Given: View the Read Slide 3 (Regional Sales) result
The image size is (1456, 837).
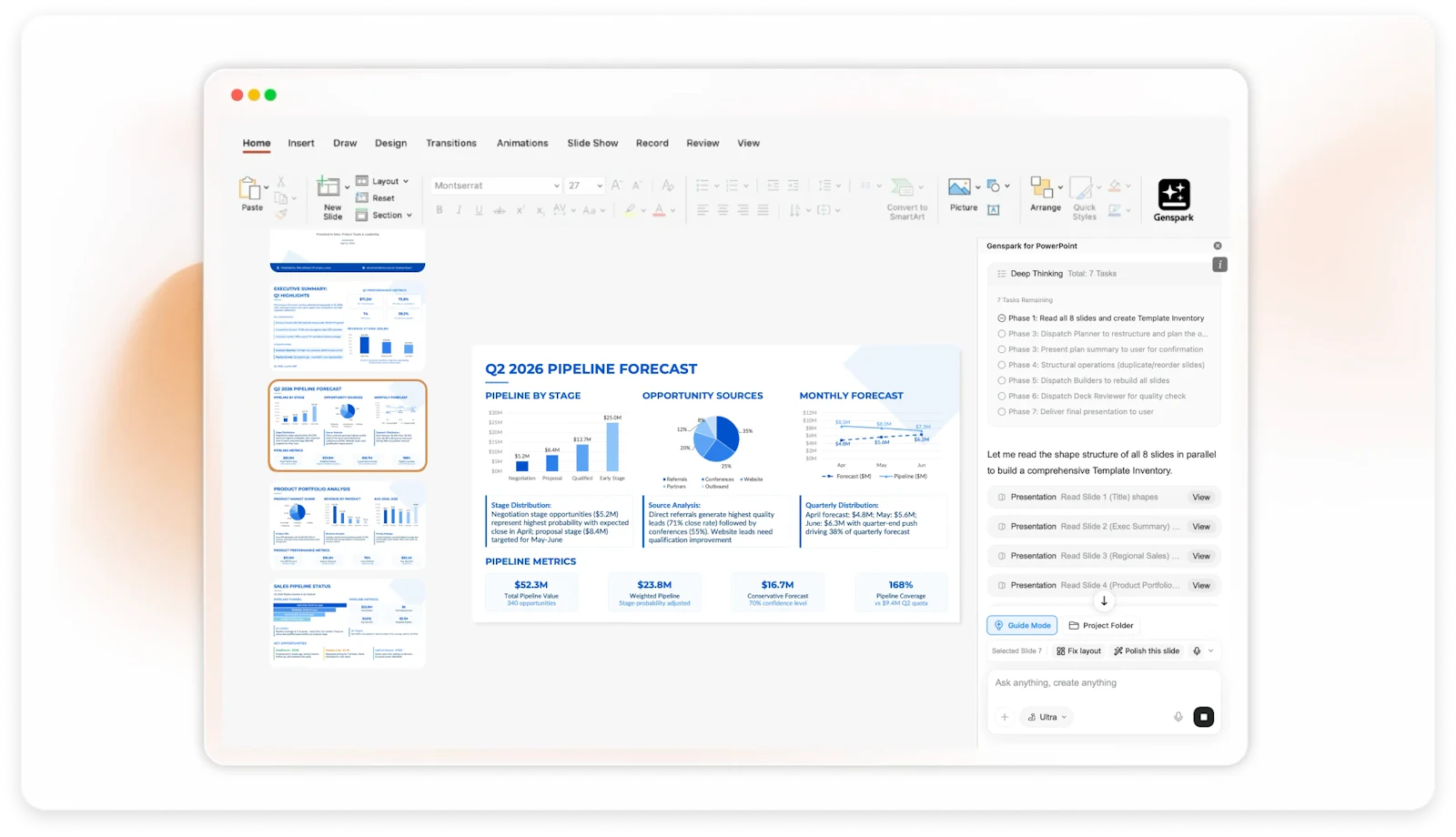Looking at the screenshot, I should pyautogui.click(x=1201, y=556).
